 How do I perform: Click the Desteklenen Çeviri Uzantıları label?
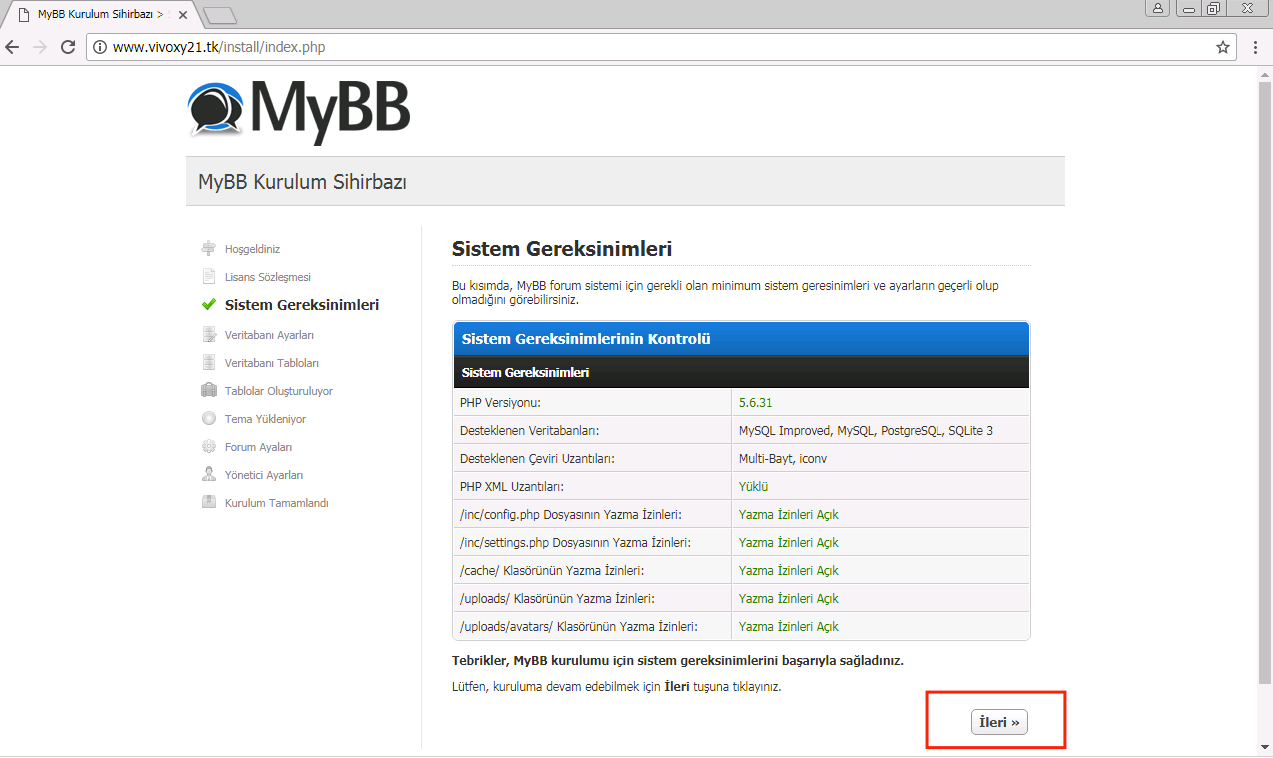[537, 459]
